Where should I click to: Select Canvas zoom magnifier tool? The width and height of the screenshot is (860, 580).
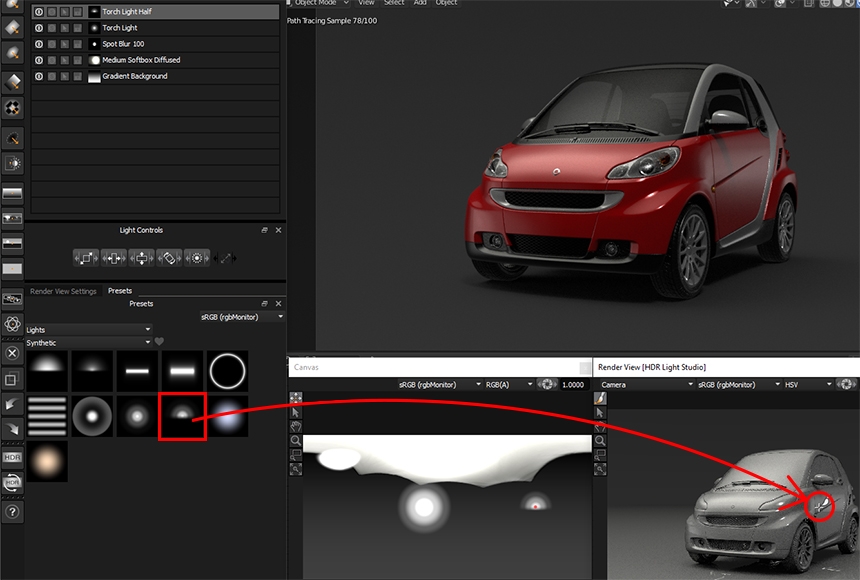tap(296, 440)
